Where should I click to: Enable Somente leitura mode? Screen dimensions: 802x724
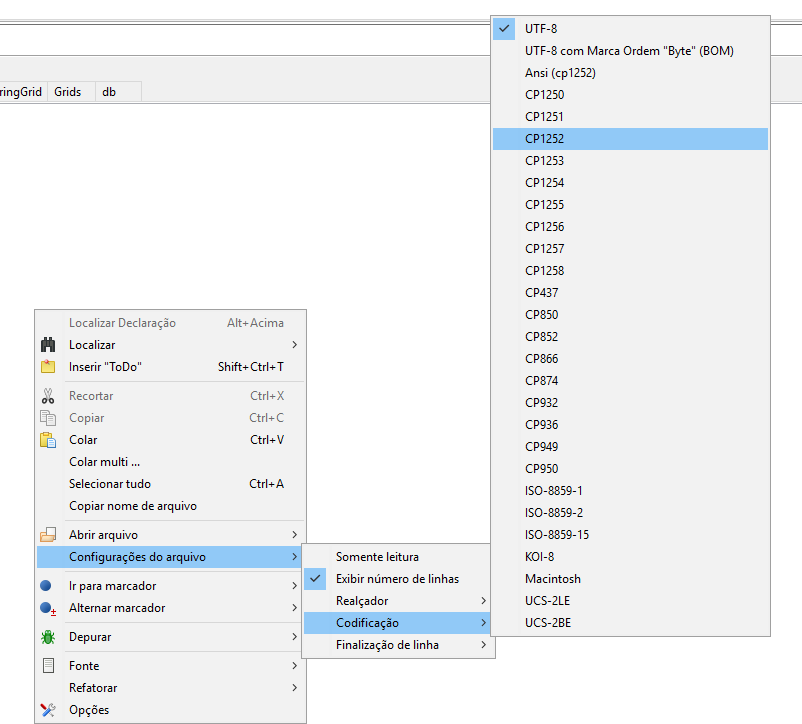click(397, 557)
